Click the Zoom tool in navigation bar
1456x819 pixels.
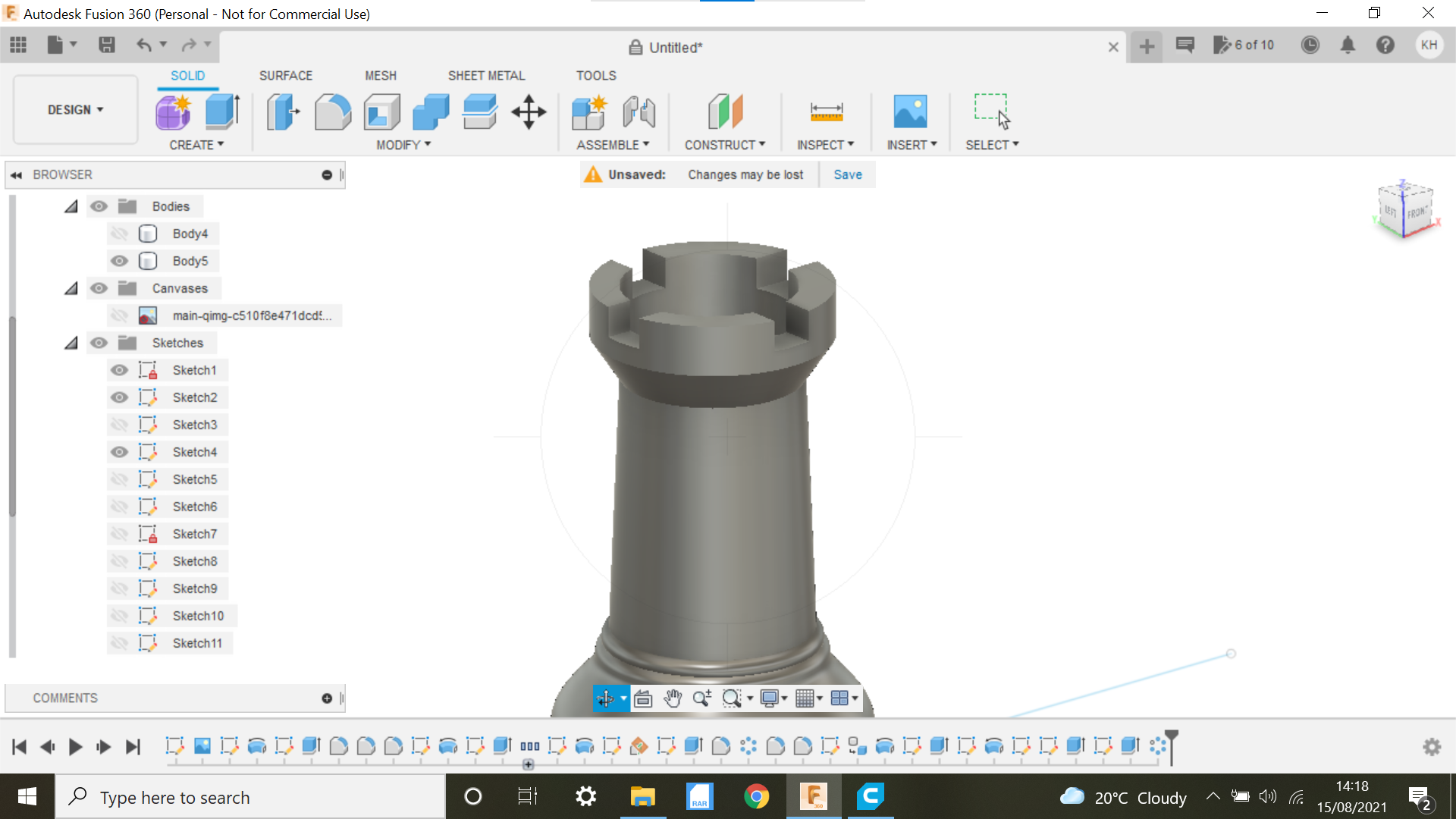pos(702,698)
